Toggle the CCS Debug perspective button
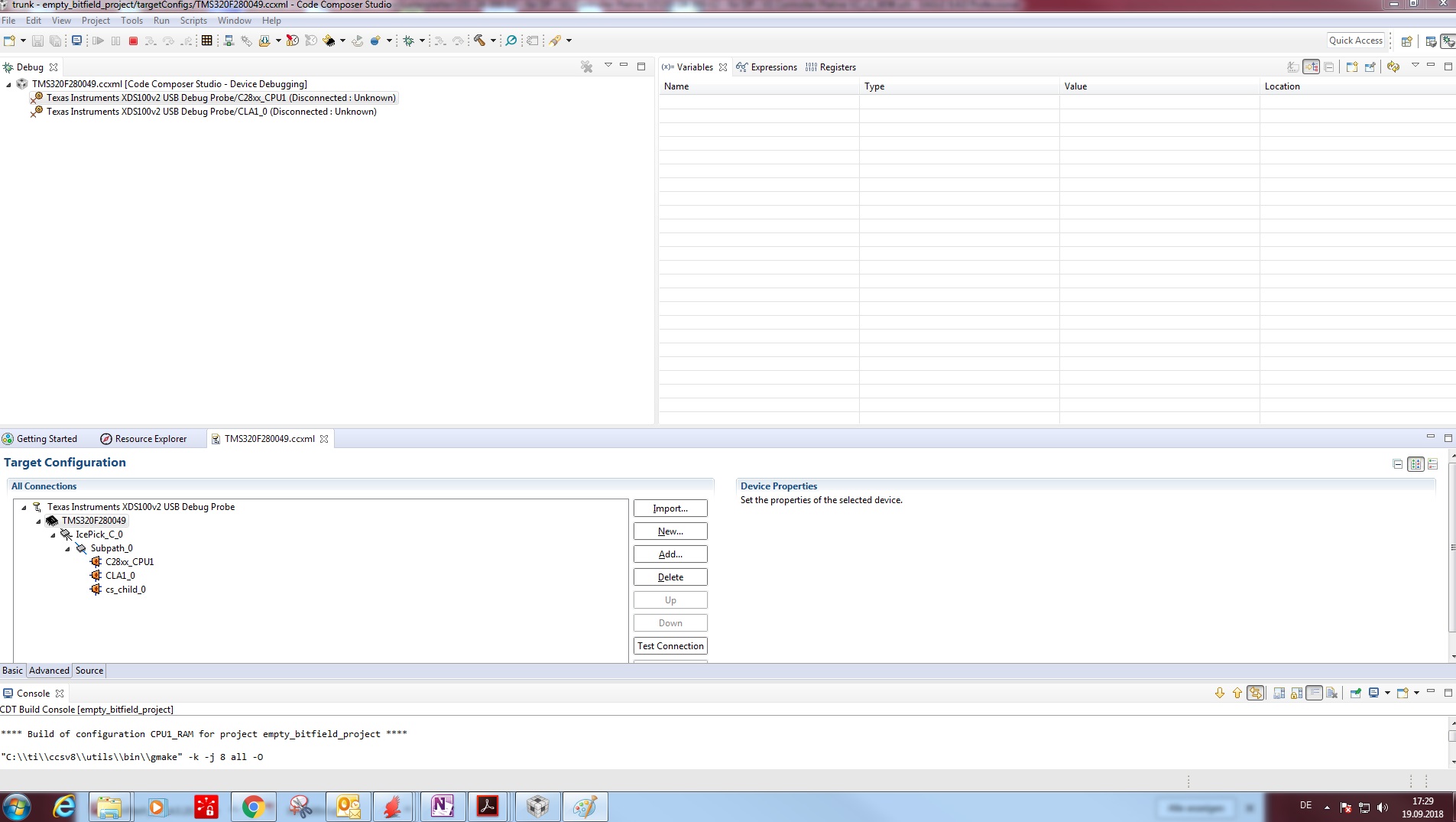Viewport: 1456px width, 822px height. tap(1448, 41)
